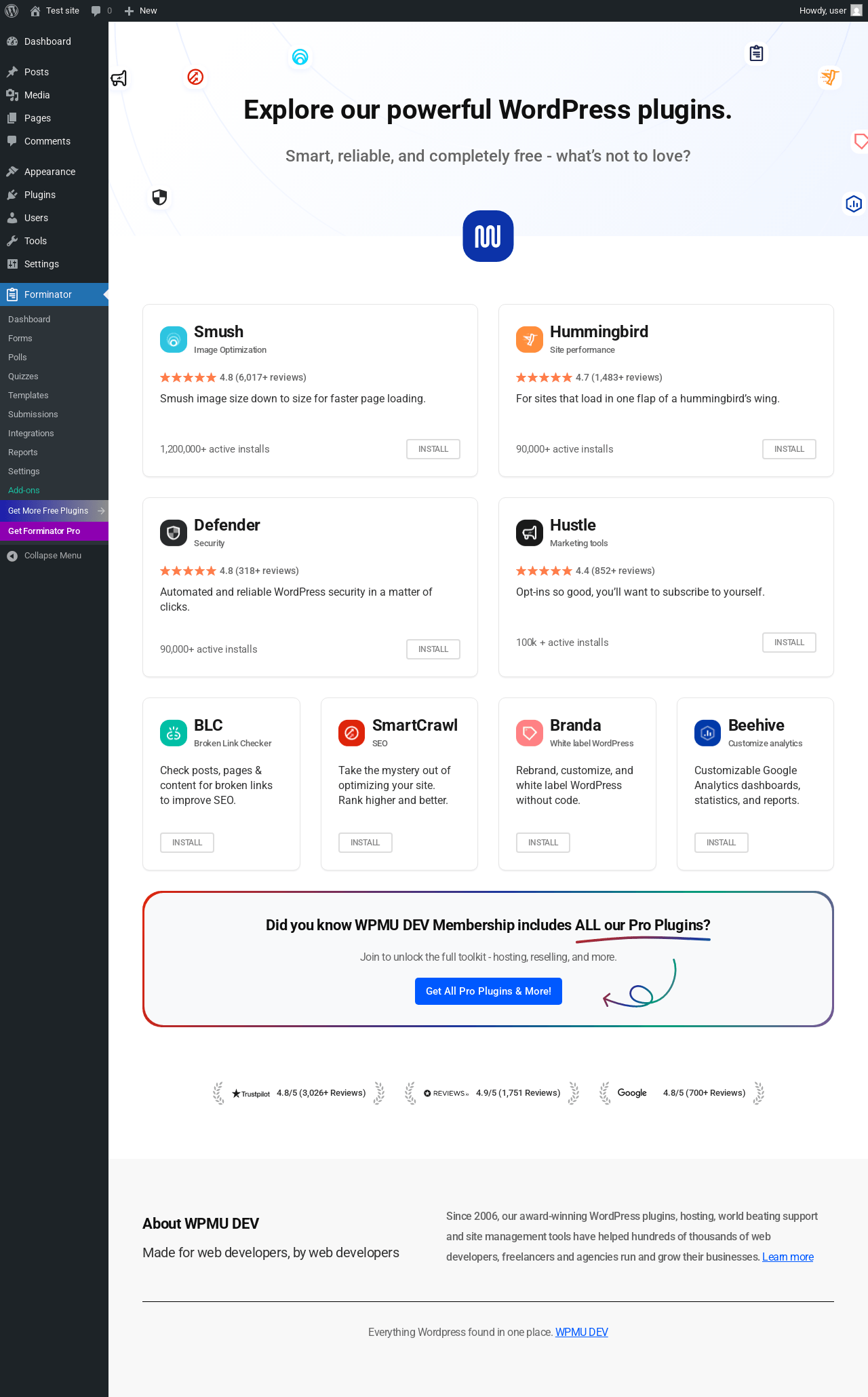Install the SmartCrawl plugin

(x=366, y=843)
